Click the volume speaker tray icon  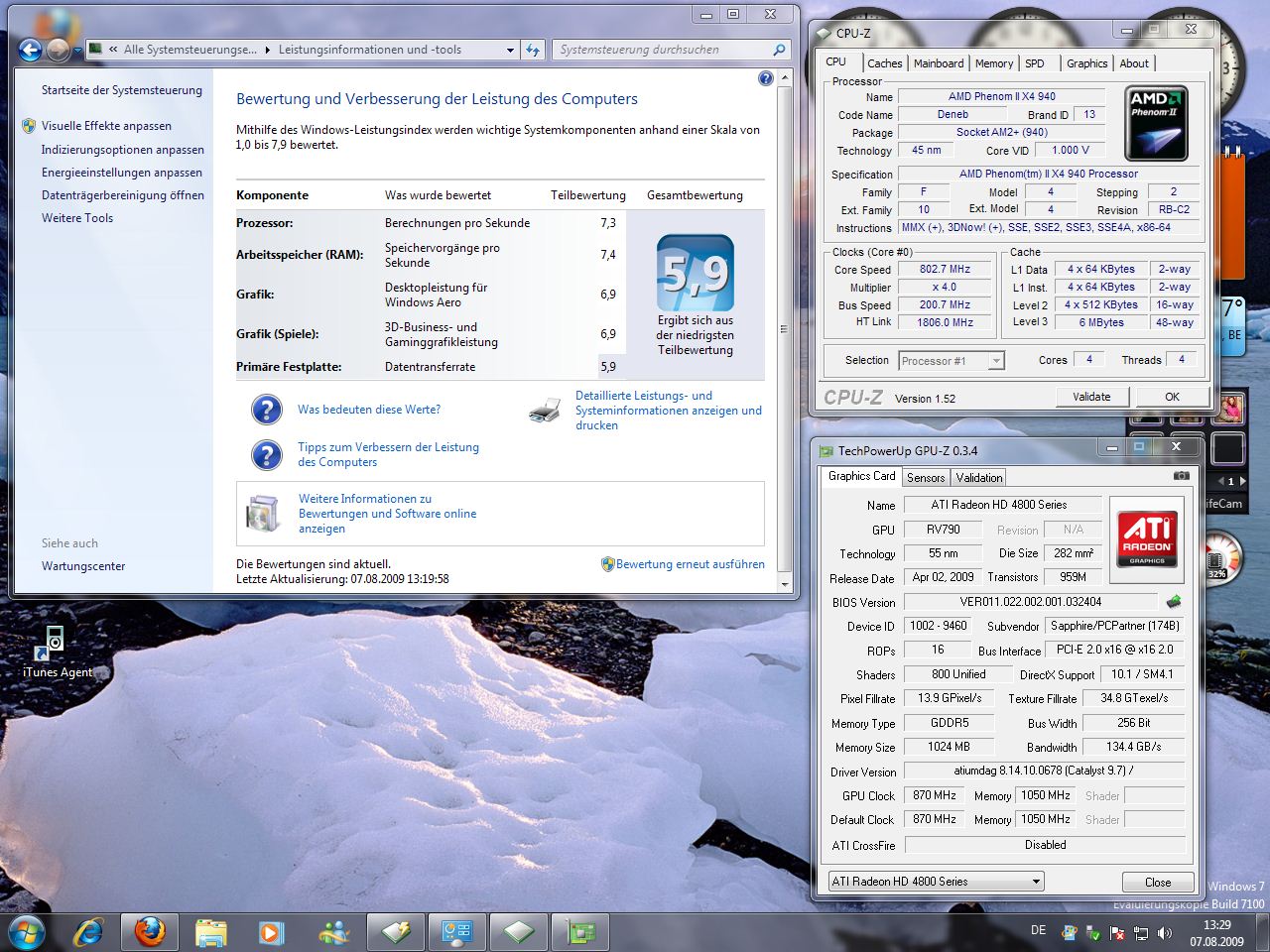click(x=1165, y=933)
